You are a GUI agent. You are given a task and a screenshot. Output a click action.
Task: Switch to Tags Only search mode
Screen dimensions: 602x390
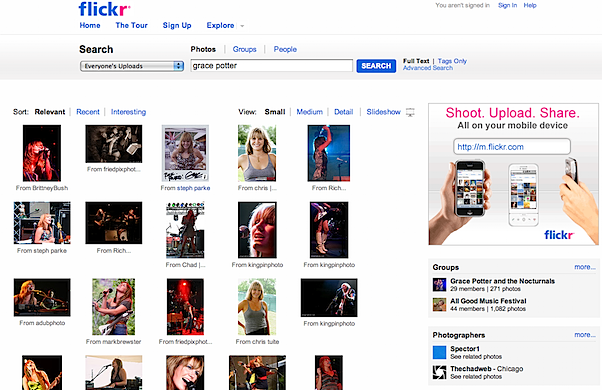[452, 61]
